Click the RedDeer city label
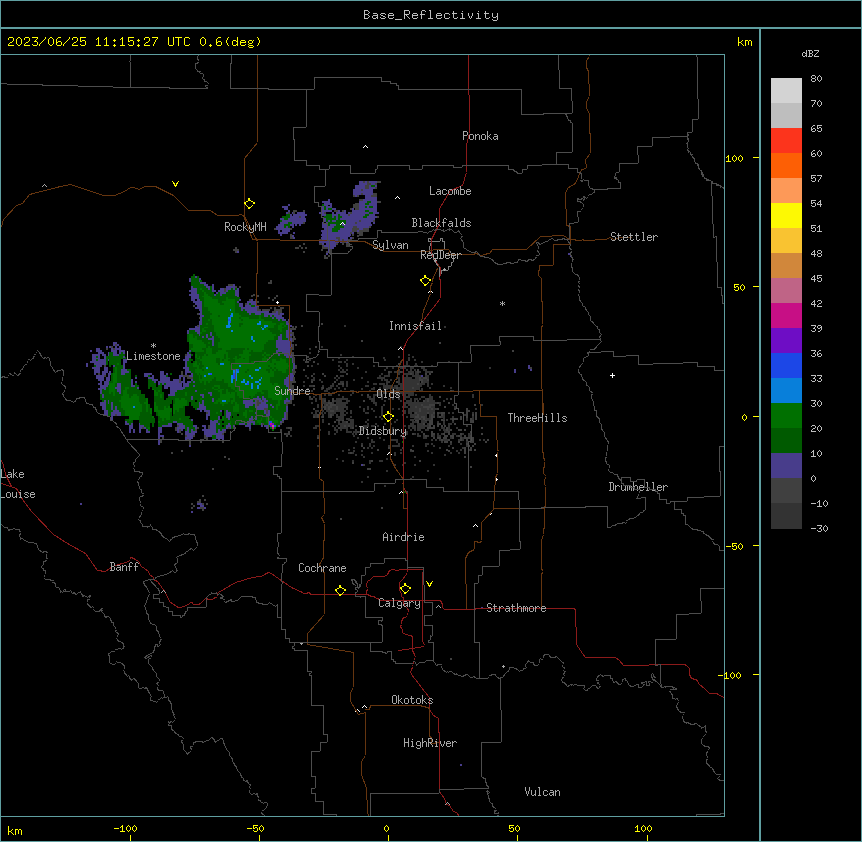Screen dimensions: 862x842 (440, 255)
